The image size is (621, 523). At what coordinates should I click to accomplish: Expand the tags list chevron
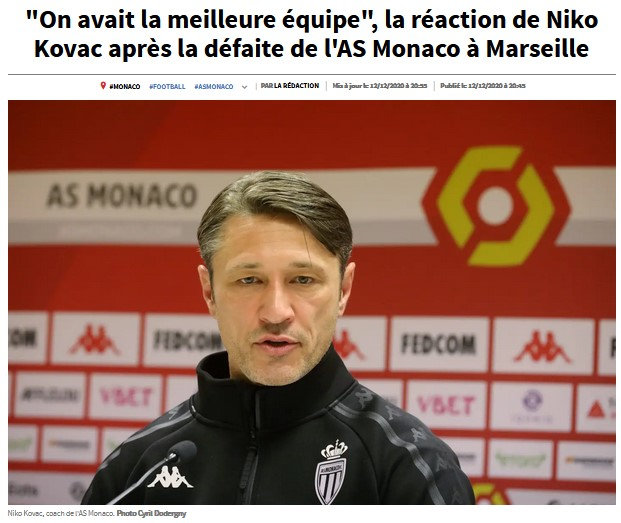pyautogui.click(x=244, y=87)
